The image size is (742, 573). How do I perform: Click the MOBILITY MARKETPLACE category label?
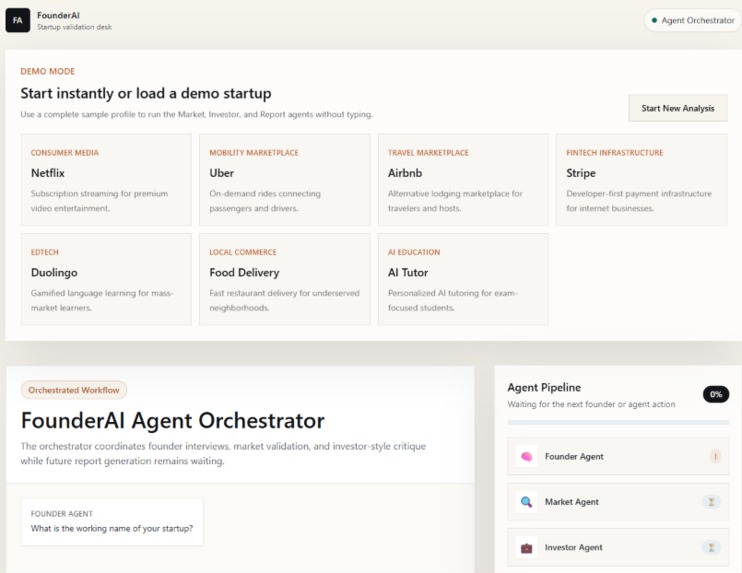click(254, 153)
